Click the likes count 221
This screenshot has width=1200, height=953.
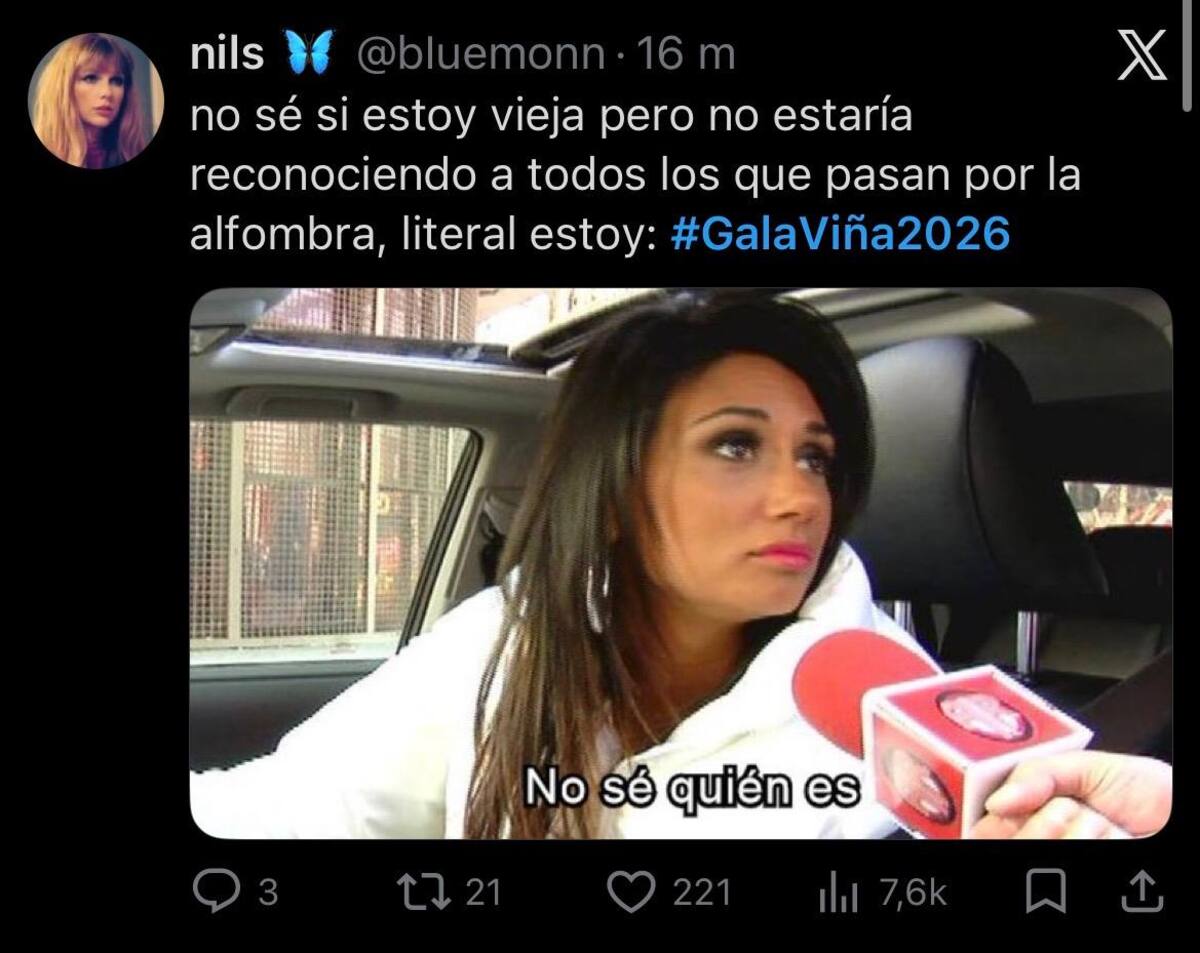(702, 892)
